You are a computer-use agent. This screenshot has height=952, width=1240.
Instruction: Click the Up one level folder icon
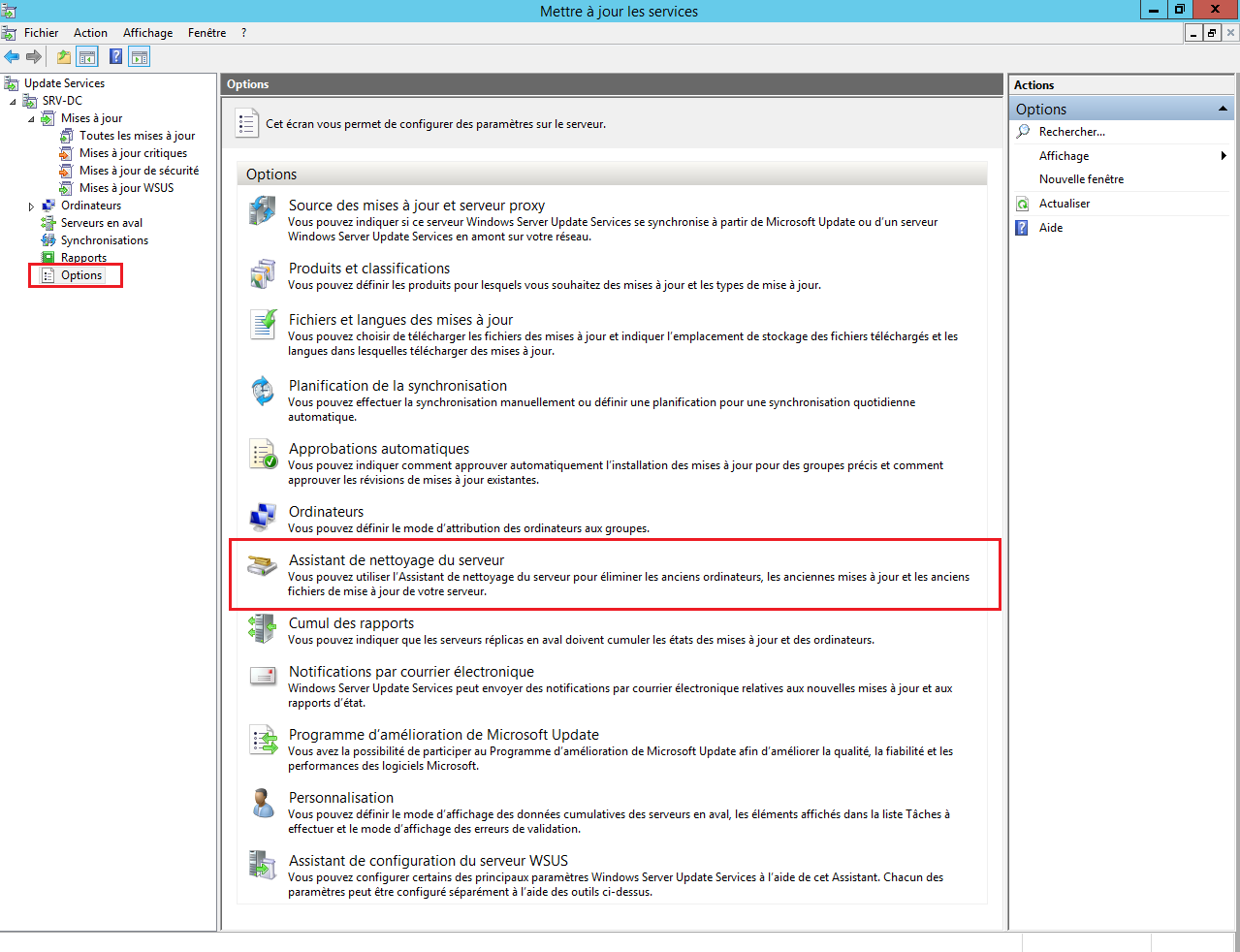click(x=64, y=57)
